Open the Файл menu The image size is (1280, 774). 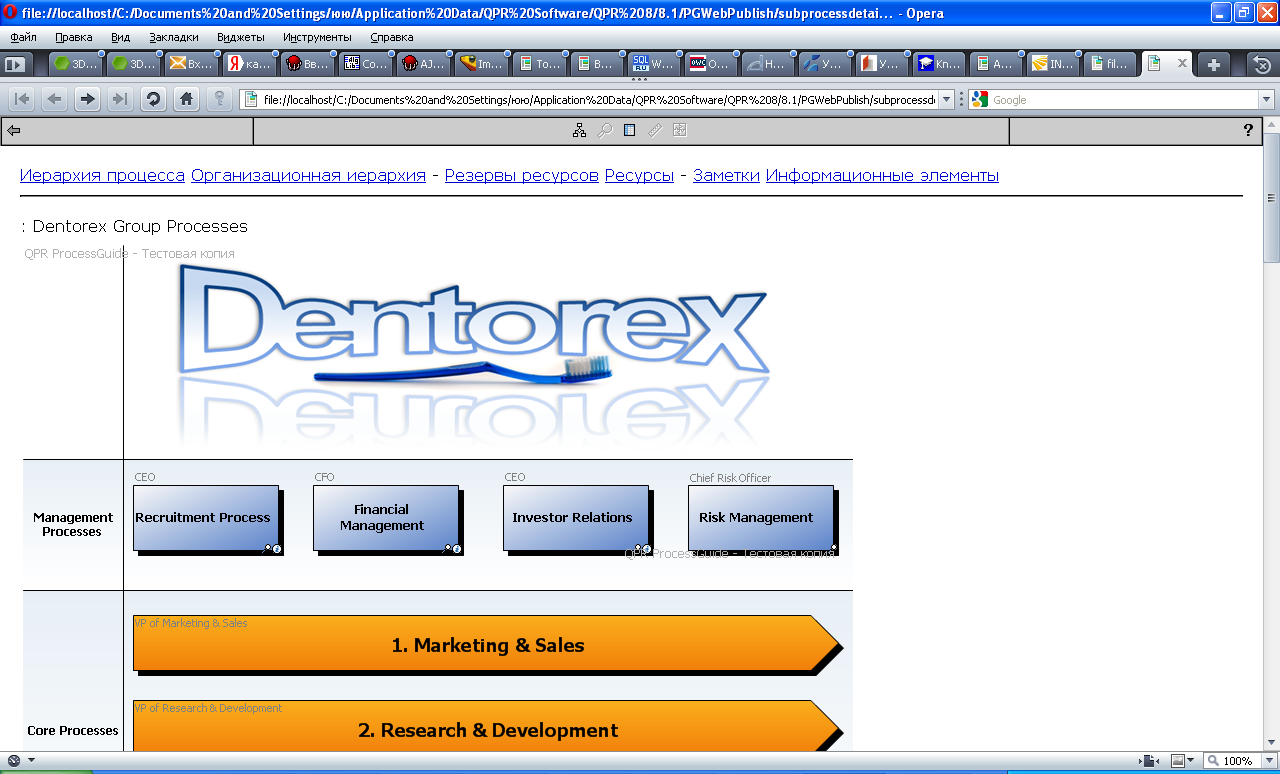(23, 37)
